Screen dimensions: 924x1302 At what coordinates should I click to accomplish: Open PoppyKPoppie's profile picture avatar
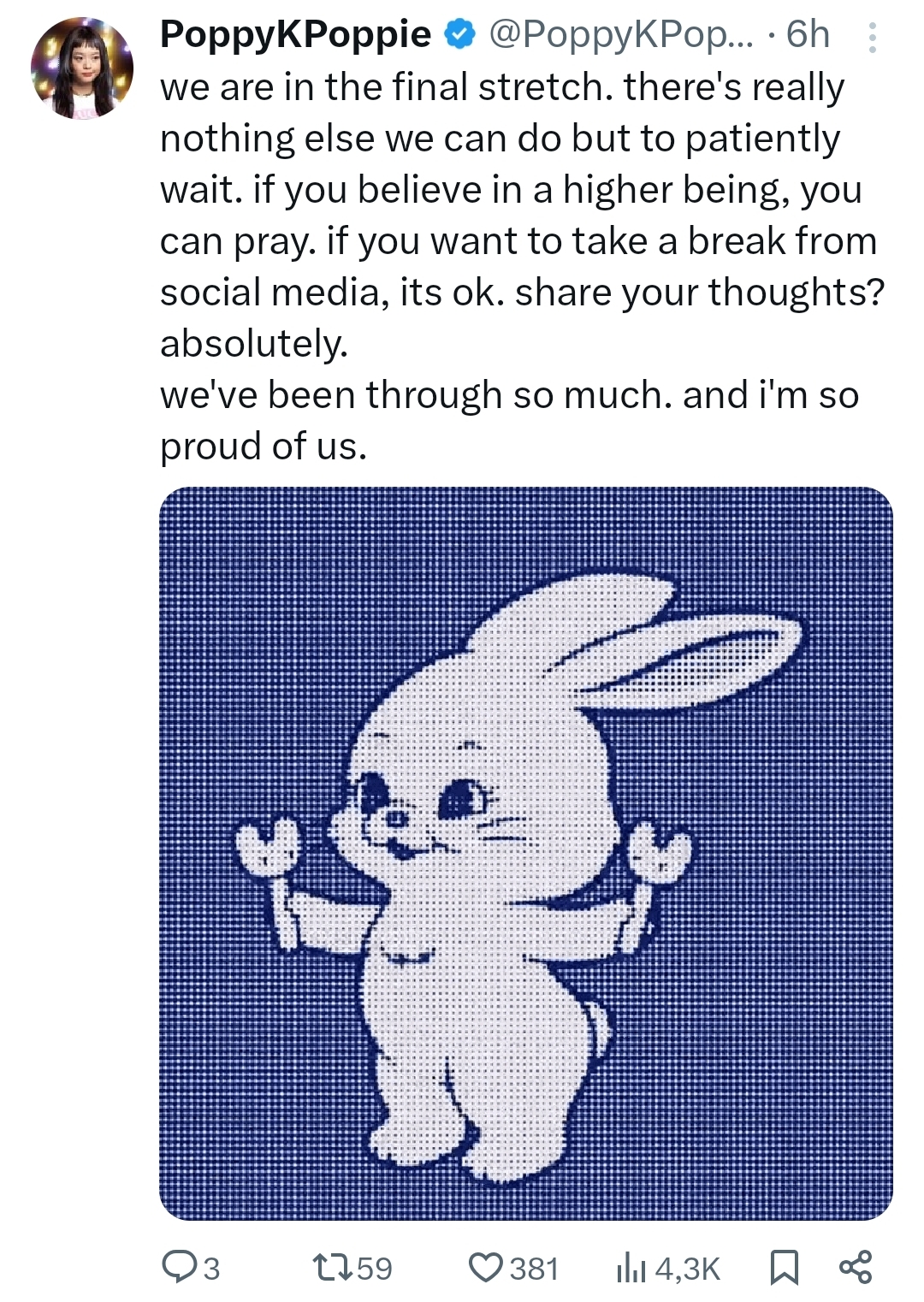tap(82, 68)
